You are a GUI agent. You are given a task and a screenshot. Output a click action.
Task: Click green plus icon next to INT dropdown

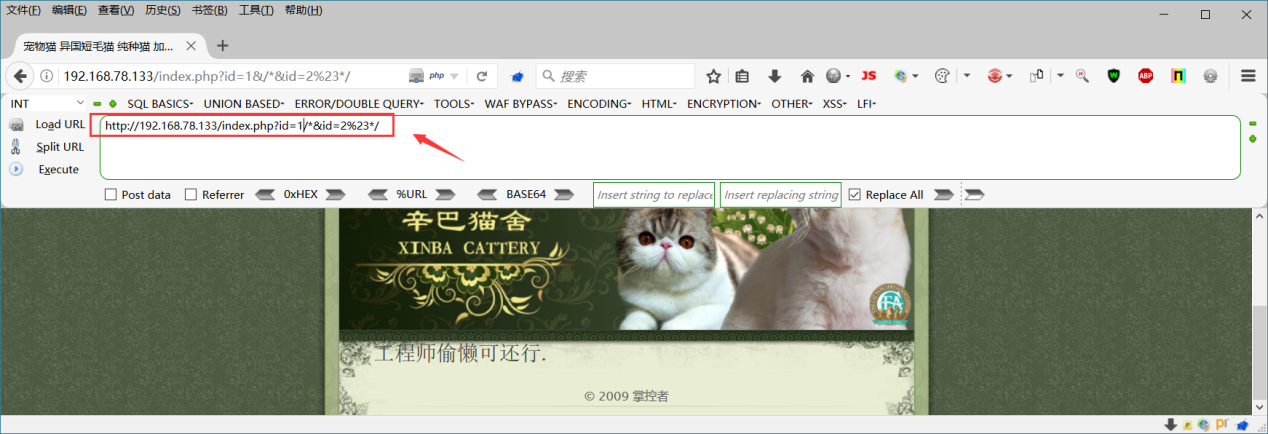113,103
